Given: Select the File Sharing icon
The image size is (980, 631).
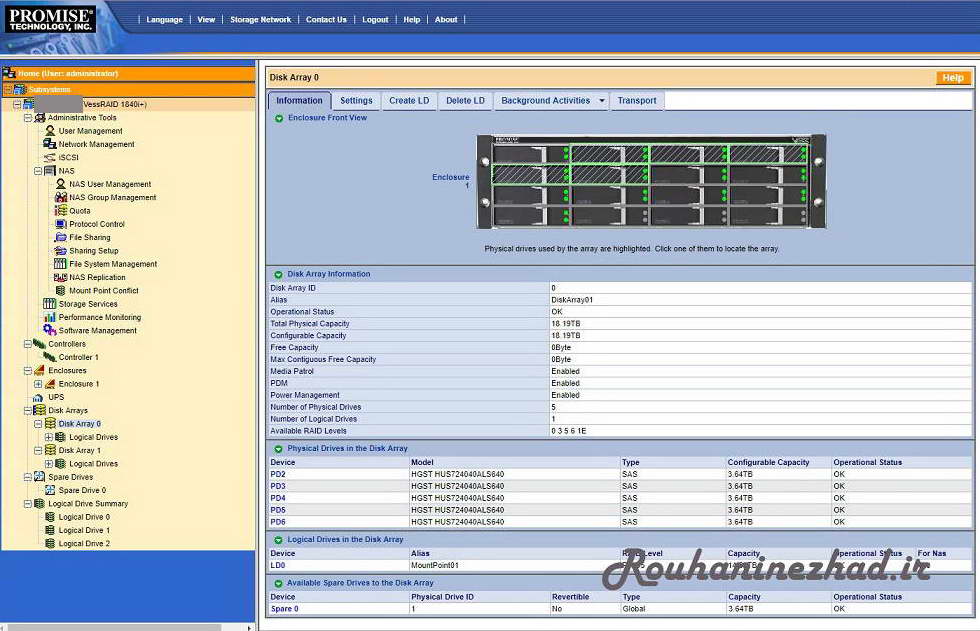Looking at the screenshot, I should point(61,237).
